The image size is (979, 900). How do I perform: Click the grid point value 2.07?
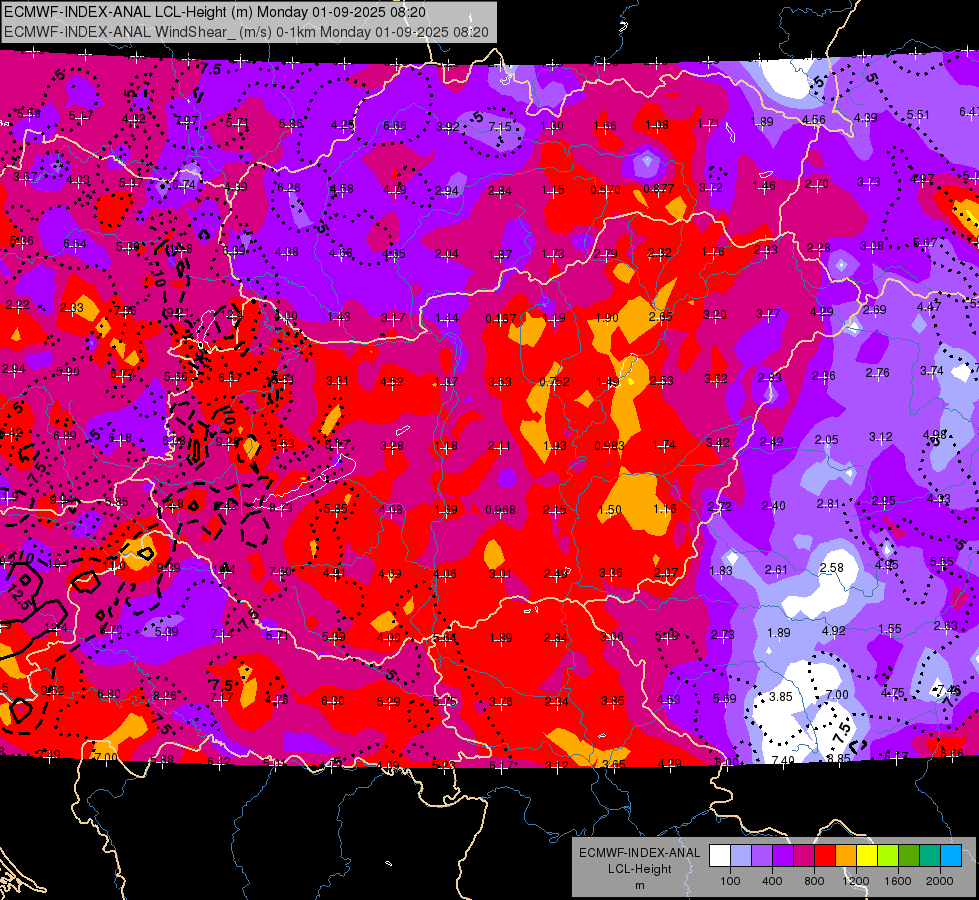pos(666,572)
